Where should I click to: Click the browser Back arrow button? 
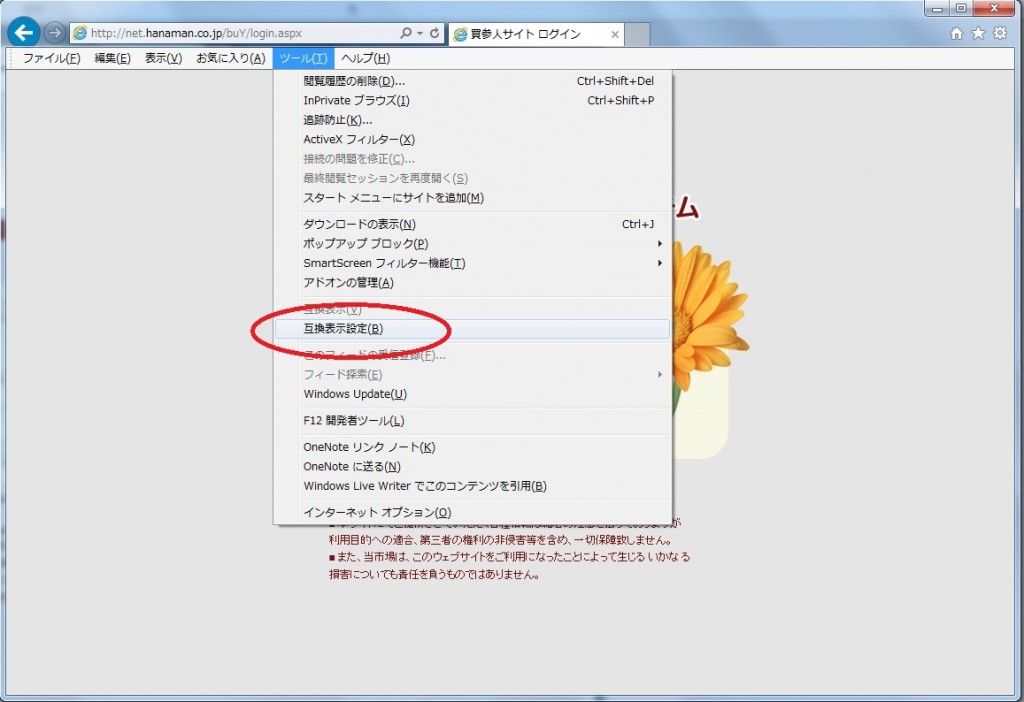pos(24,33)
